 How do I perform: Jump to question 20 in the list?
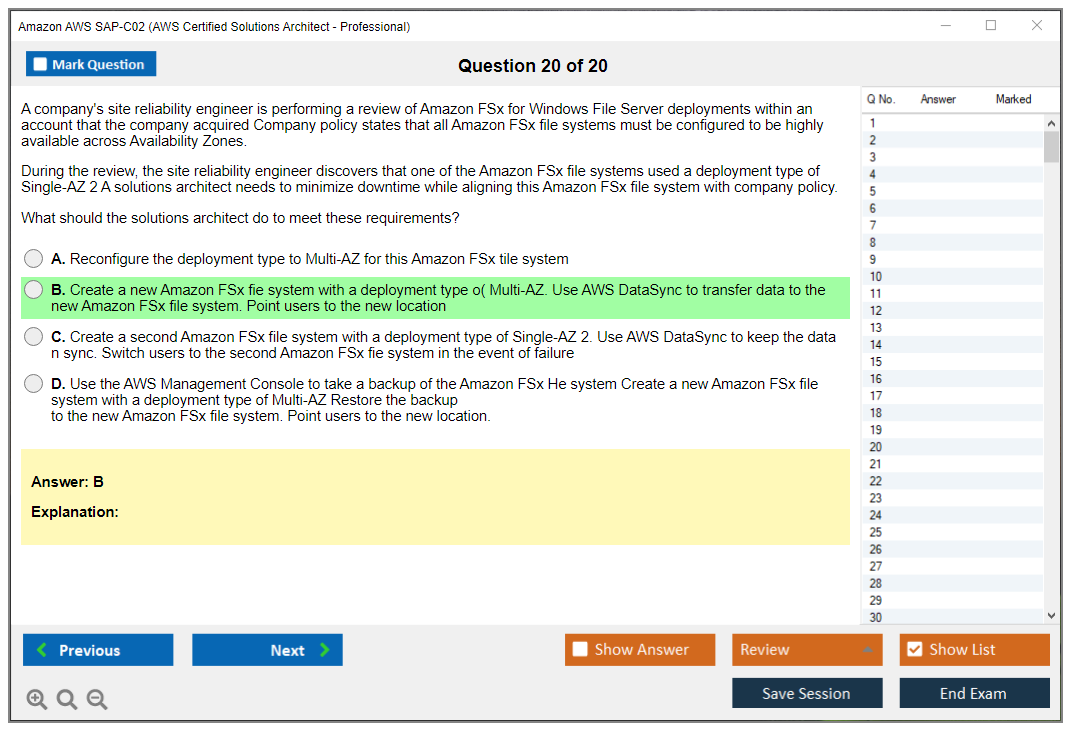pos(876,447)
